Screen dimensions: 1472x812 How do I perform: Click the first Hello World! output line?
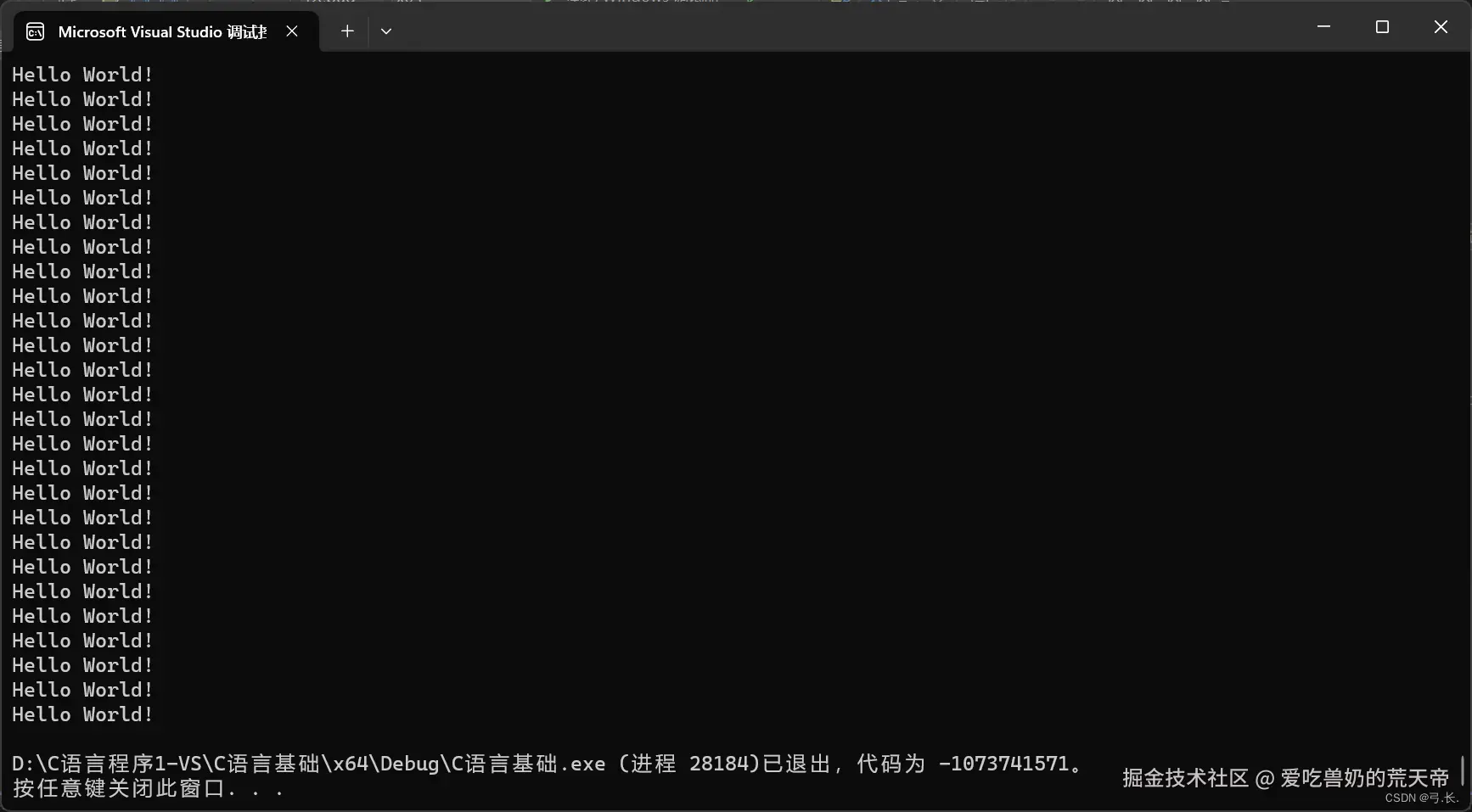pos(81,74)
